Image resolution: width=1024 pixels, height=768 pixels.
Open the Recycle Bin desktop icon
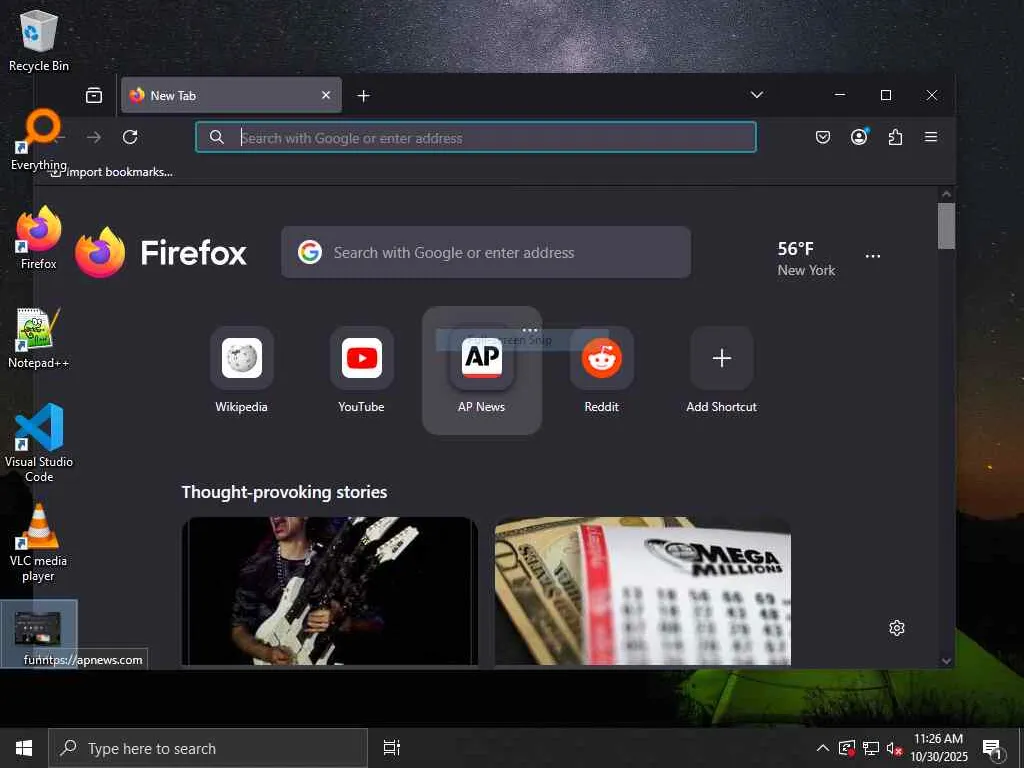[39, 40]
